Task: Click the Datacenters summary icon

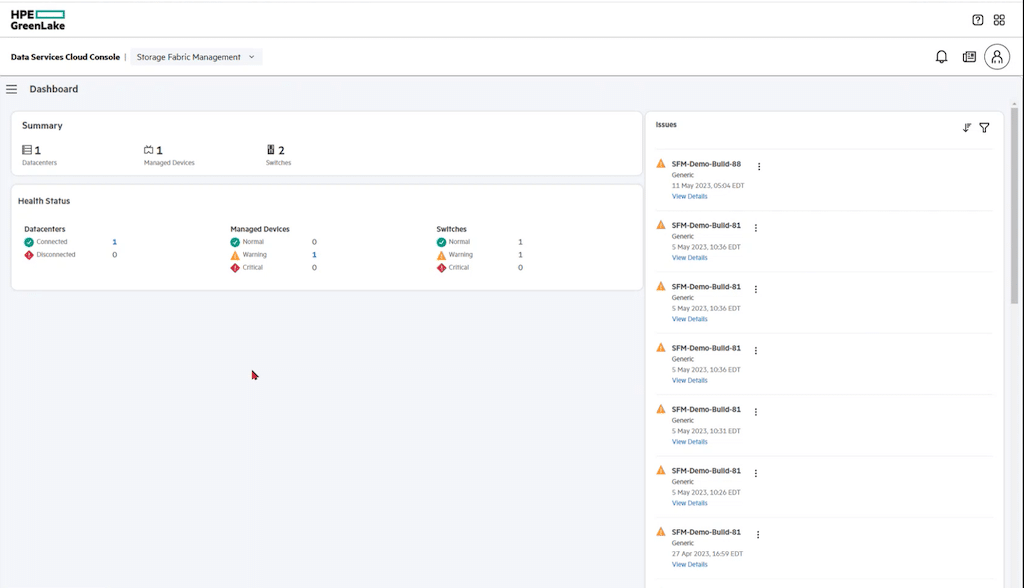Action: [27, 150]
